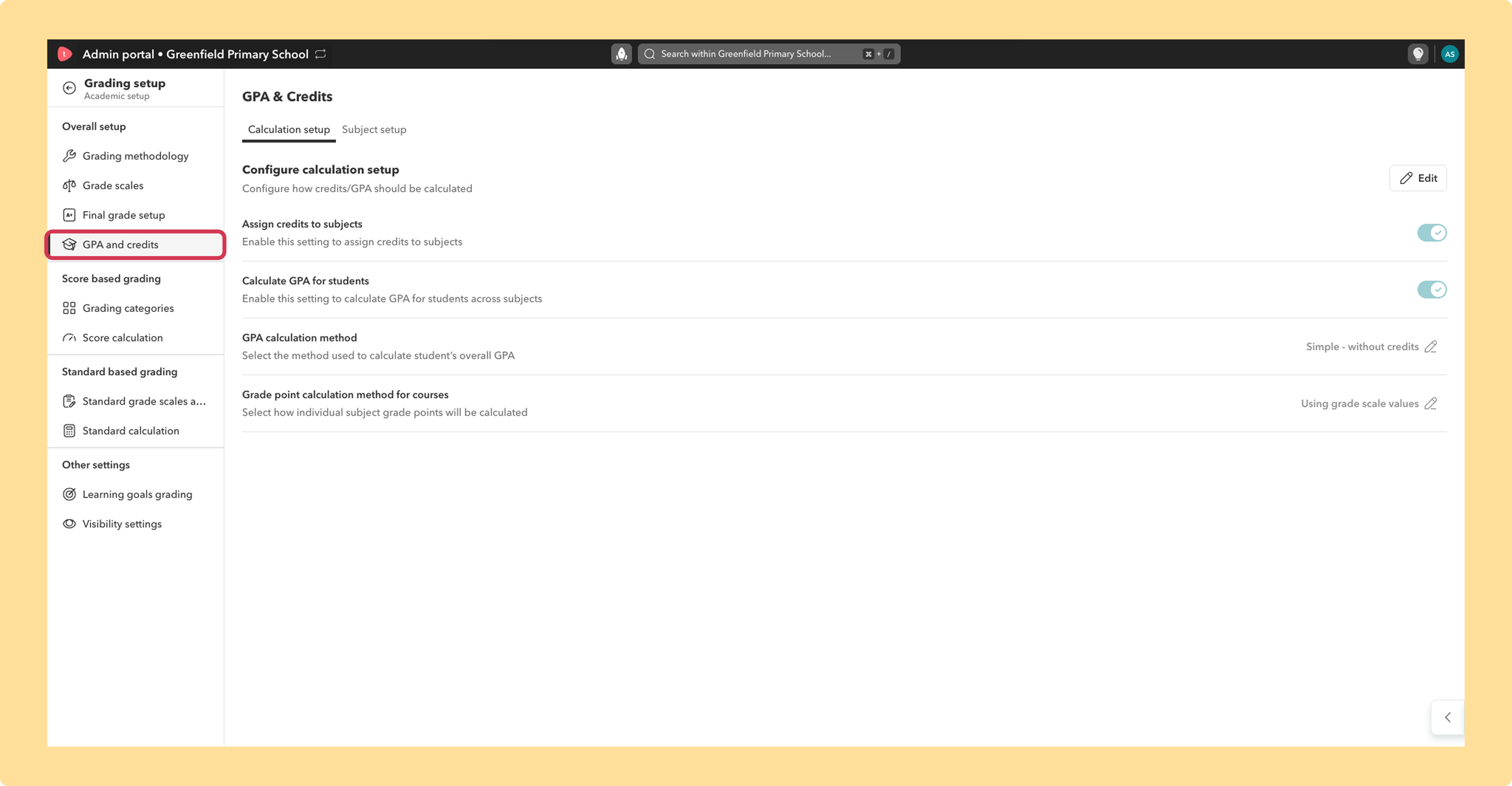Click the Score calculation gauge icon
This screenshot has height=786, width=1512.
(69, 338)
